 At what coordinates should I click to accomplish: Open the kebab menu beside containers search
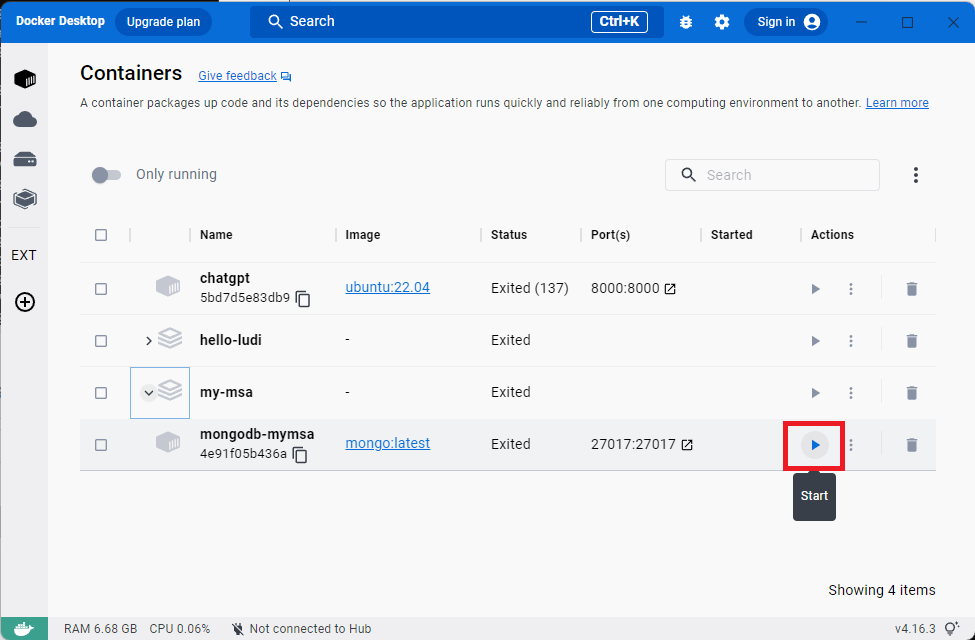(x=915, y=175)
